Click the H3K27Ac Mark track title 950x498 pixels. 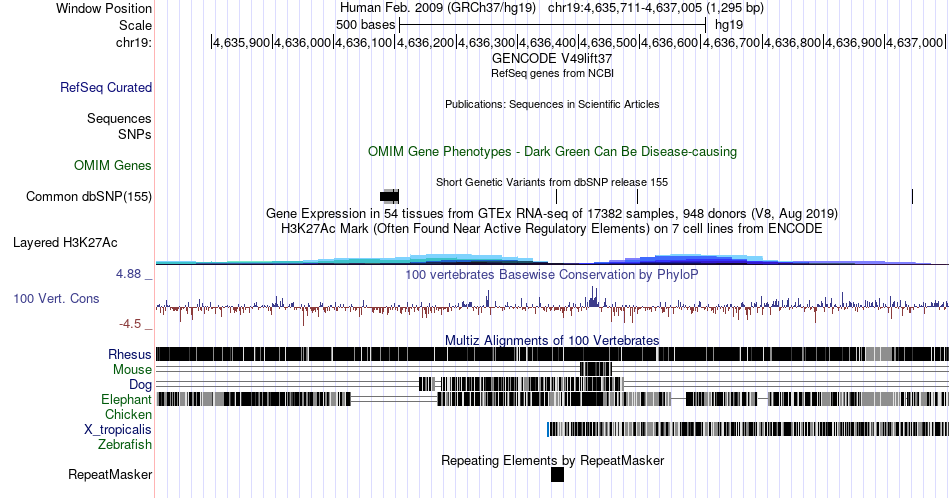click(552, 228)
